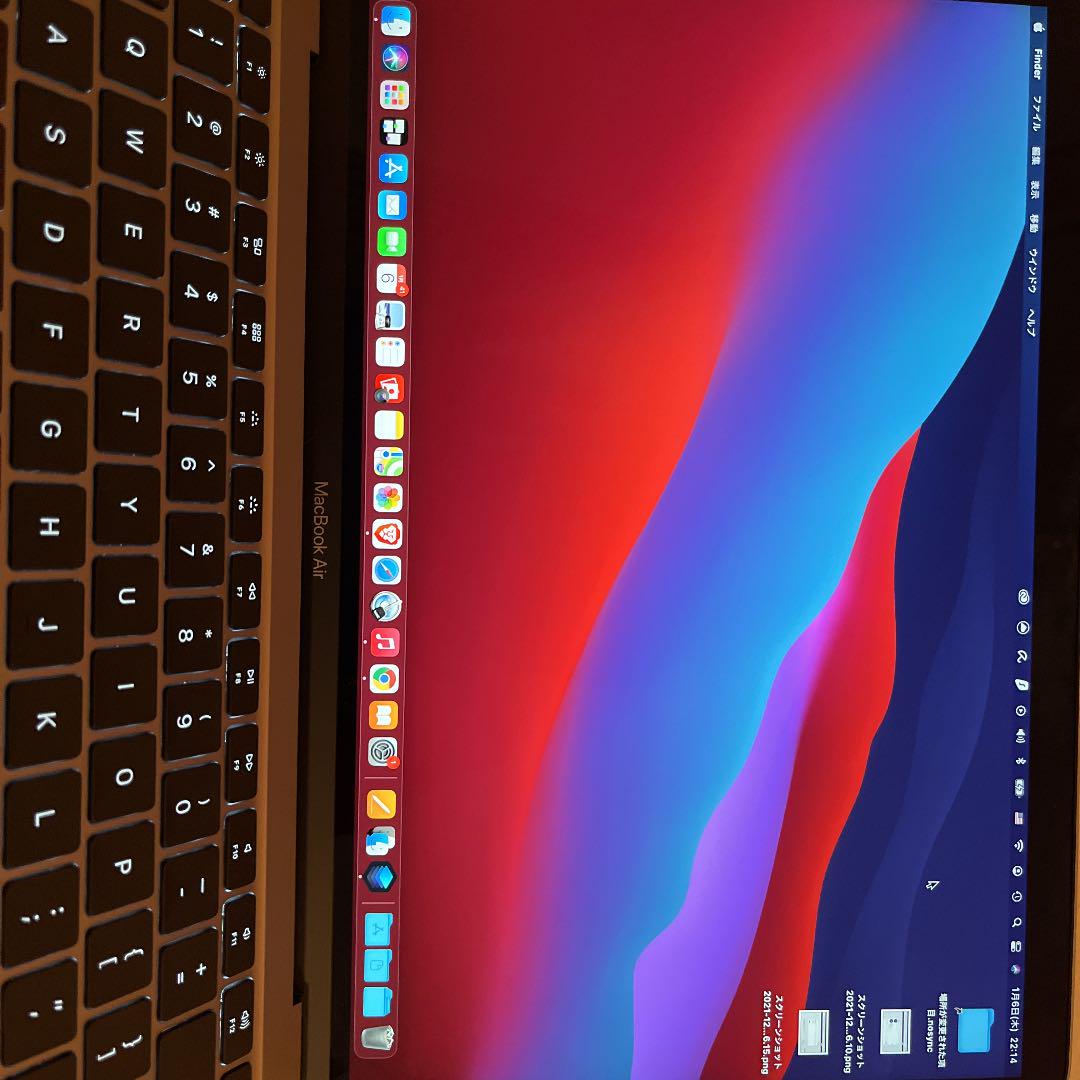Screen dimensions: 1080x1080
Task: Open the Notes app in Dock
Action: [389, 425]
